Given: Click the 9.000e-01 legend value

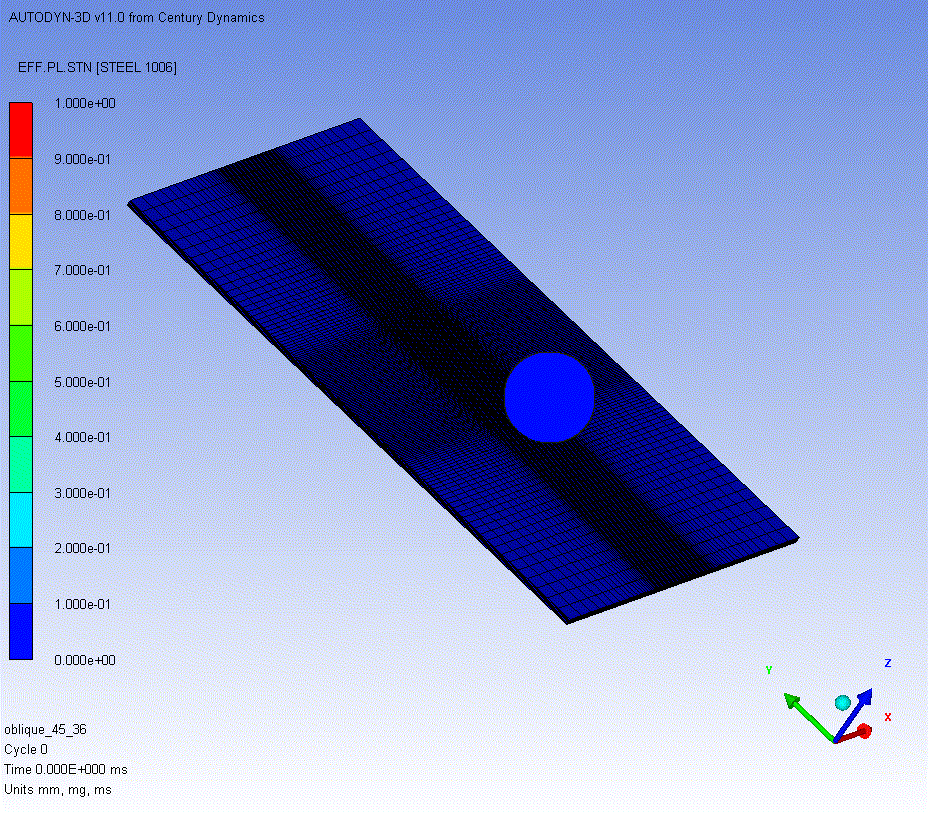Looking at the screenshot, I should click(82, 159).
